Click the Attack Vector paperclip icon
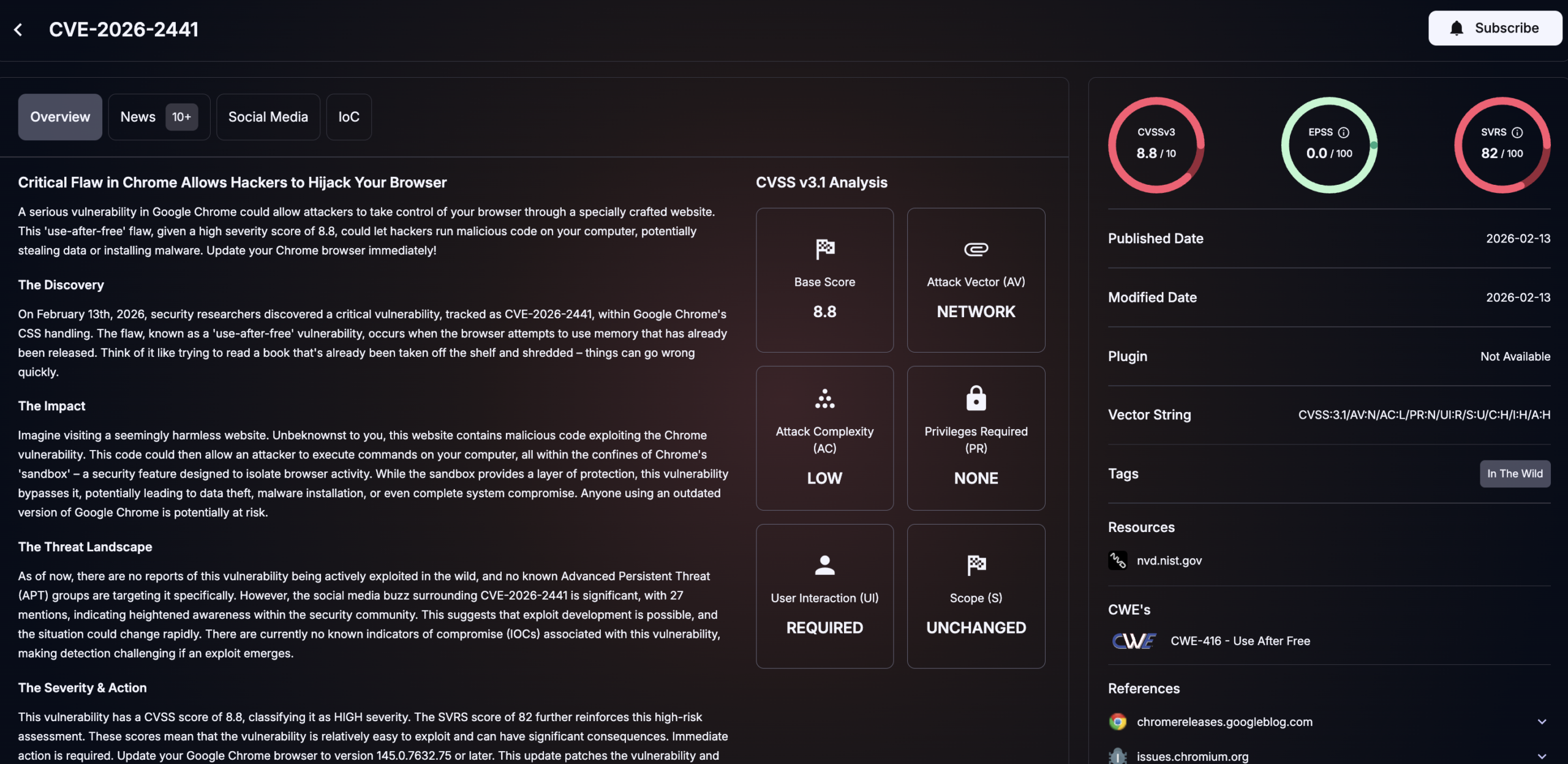Image resolution: width=1568 pixels, height=764 pixels. pos(975,249)
